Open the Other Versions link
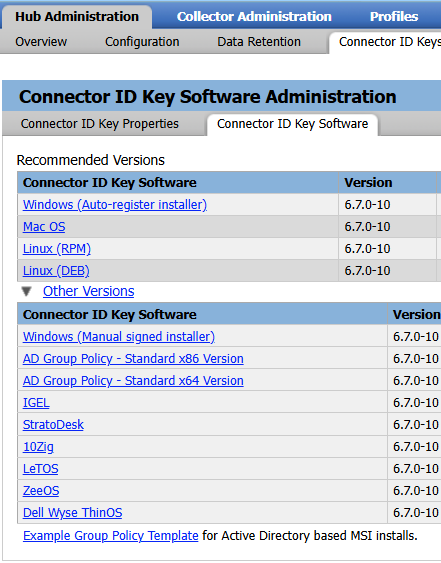The width and height of the screenshot is (441, 563). [x=89, y=291]
